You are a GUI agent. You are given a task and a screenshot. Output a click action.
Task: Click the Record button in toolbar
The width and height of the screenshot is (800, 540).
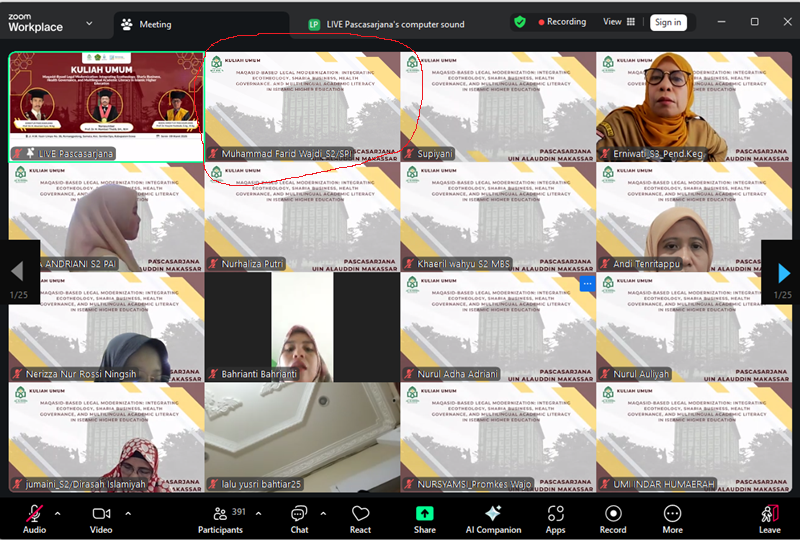[613, 519]
